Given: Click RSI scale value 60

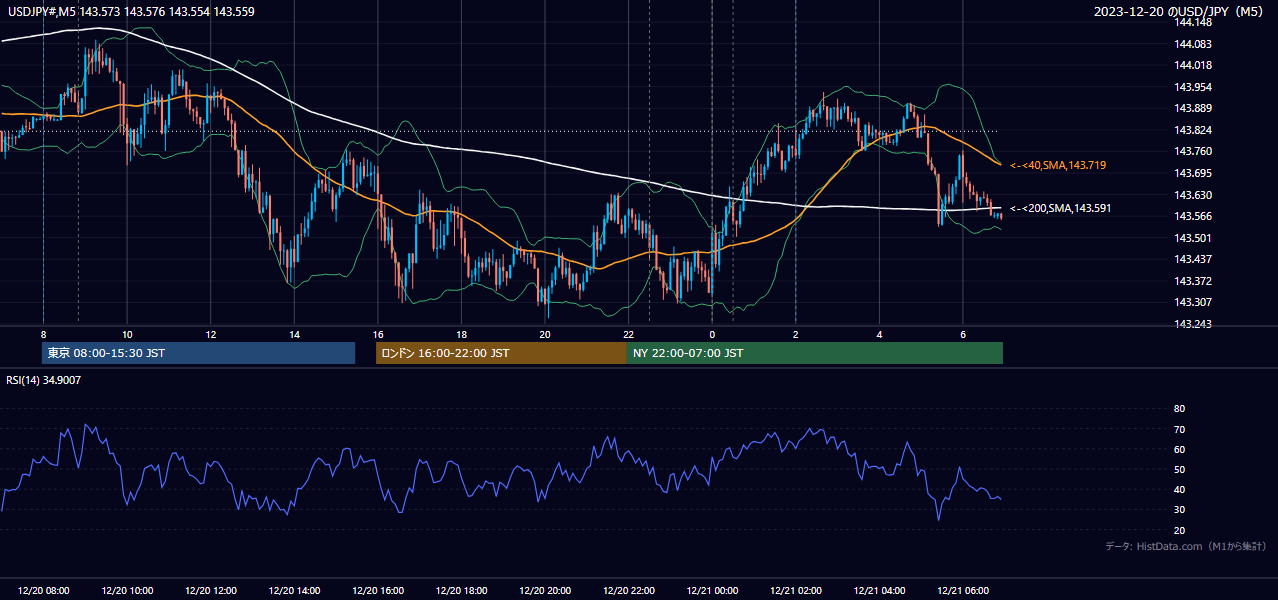Looking at the screenshot, I should (x=1179, y=449).
